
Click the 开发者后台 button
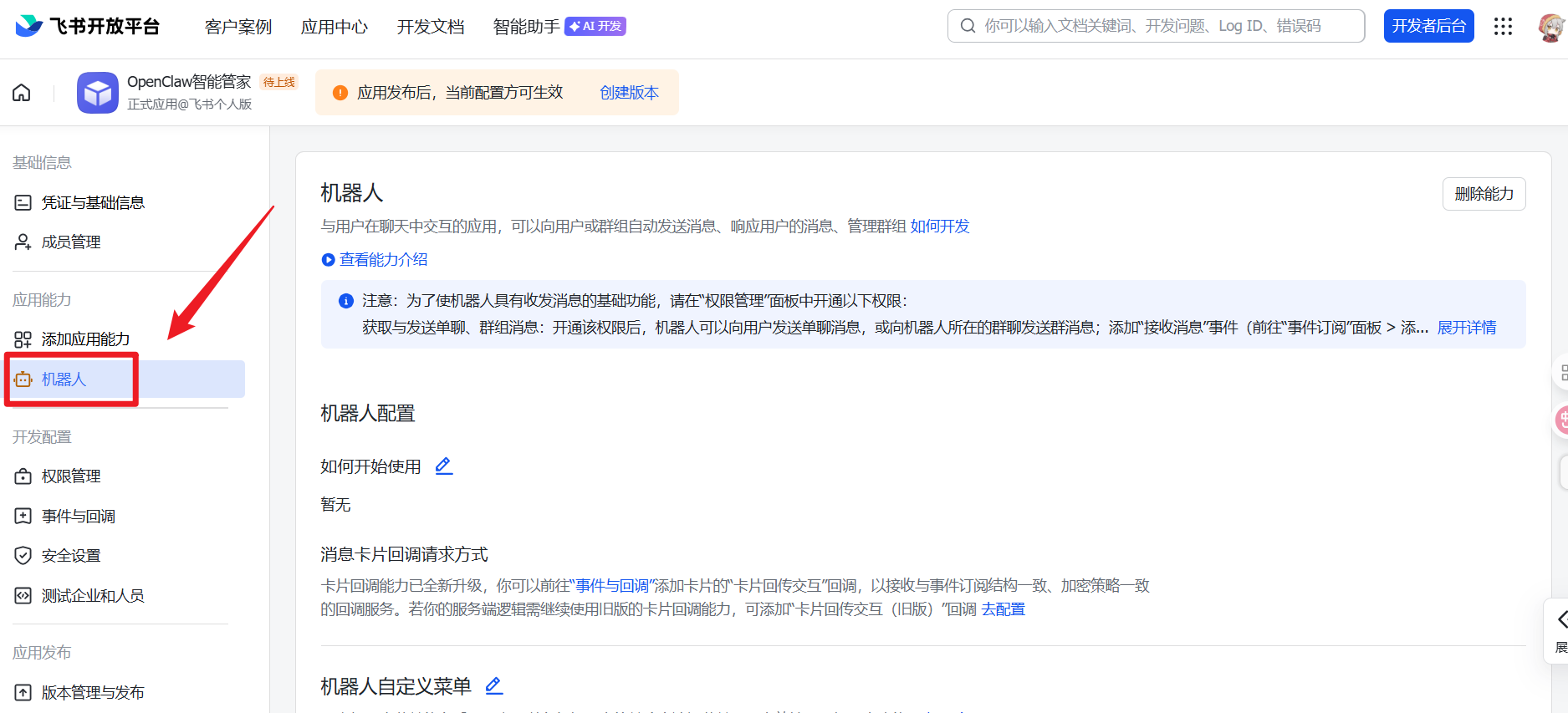[x=1428, y=26]
